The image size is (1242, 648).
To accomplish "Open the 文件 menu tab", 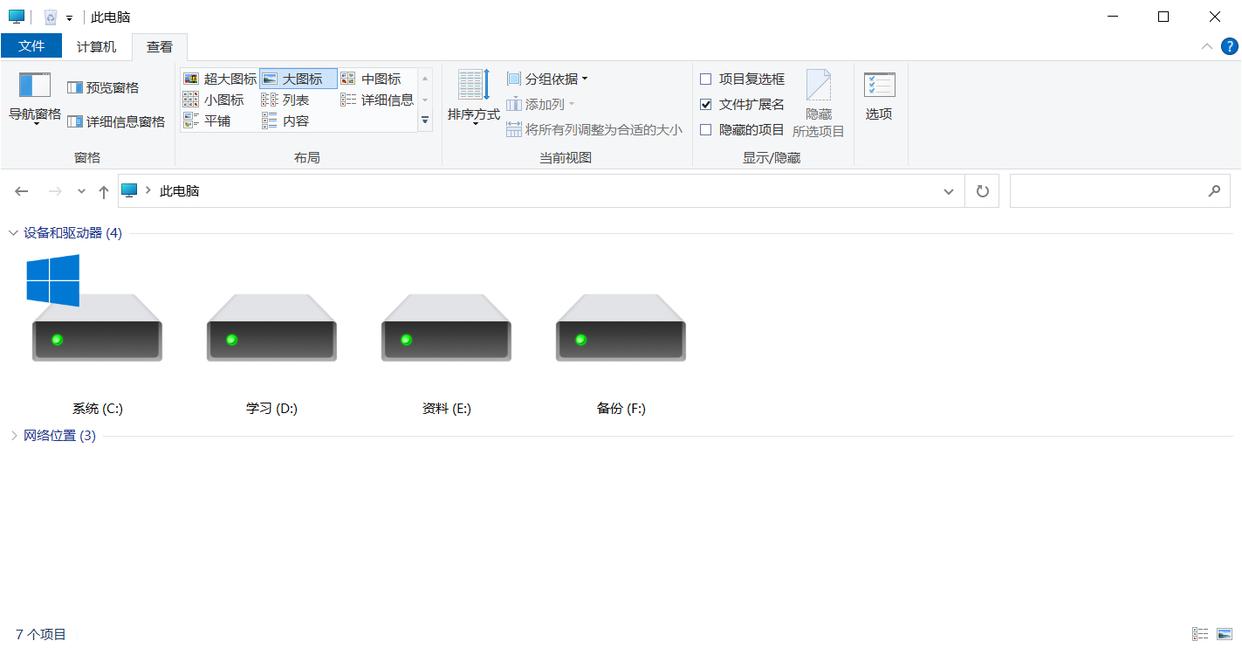I will point(31,46).
